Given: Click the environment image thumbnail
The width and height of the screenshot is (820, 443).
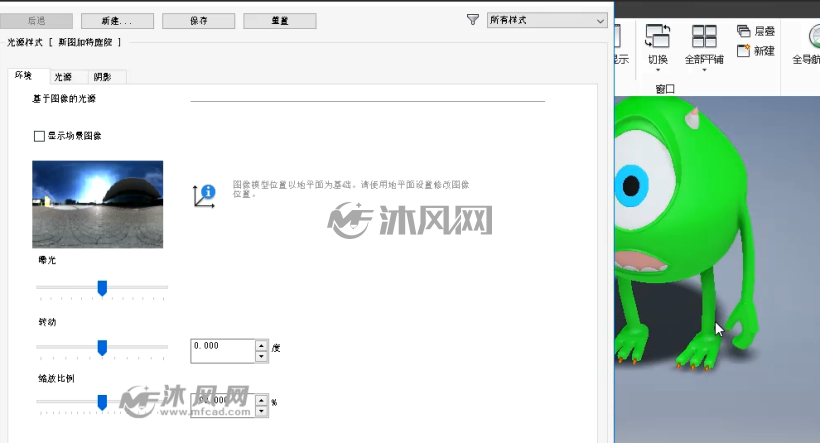Looking at the screenshot, I should (x=98, y=204).
